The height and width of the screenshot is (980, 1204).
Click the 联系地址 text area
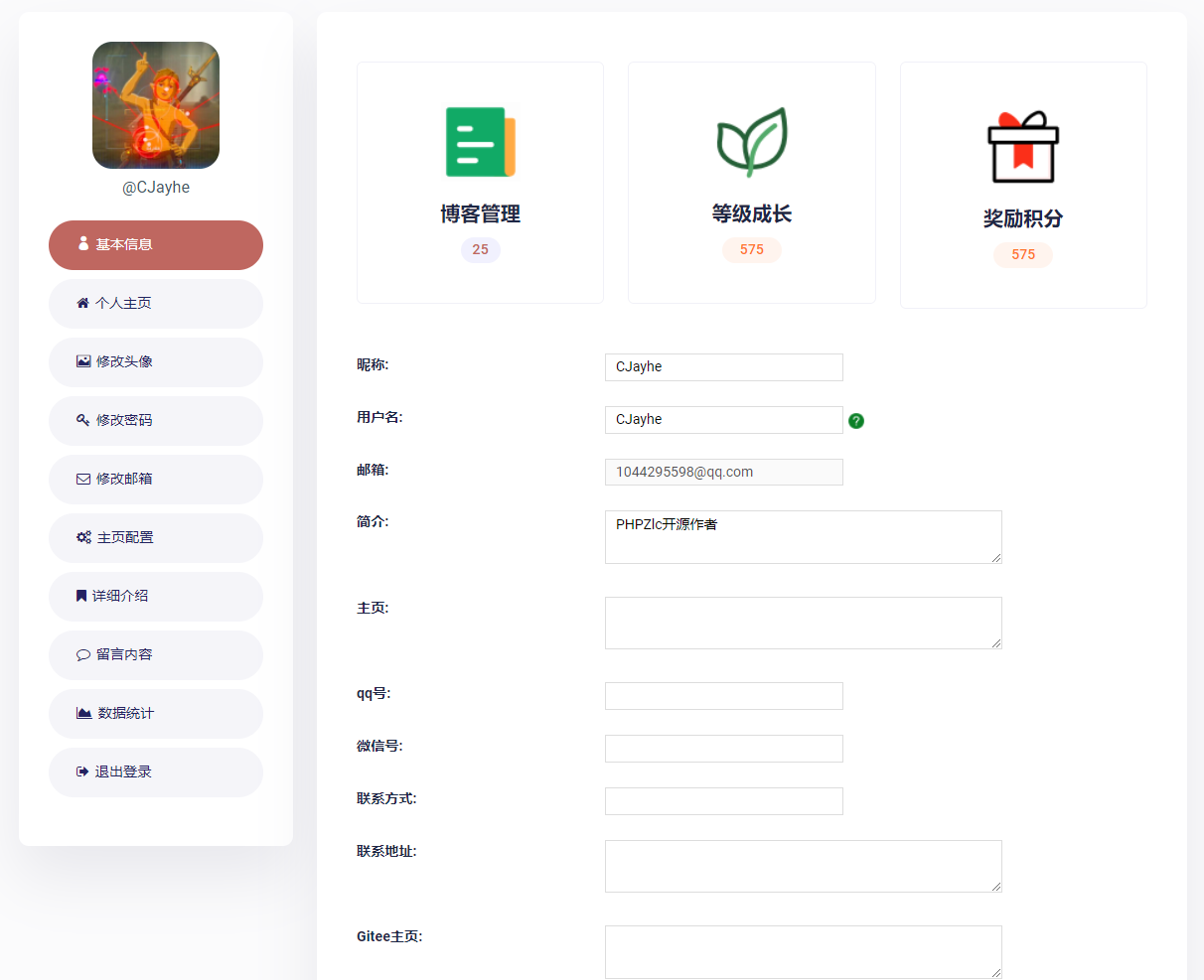pyautogui.click(x=803, y=866)
